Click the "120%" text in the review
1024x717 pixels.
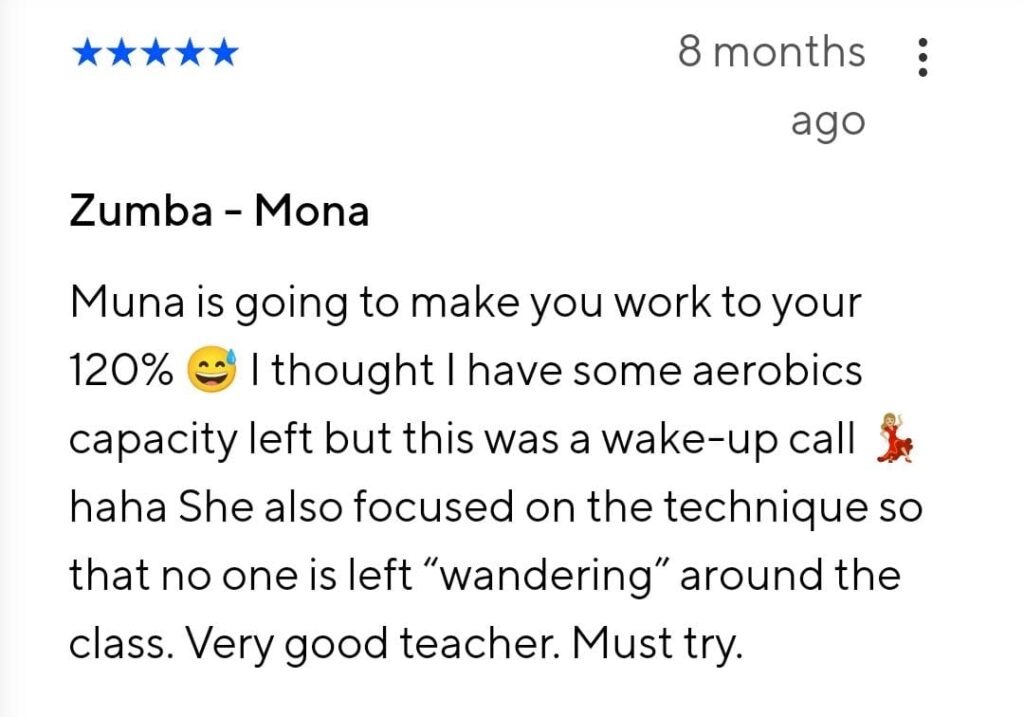click(x=120, y=372)
